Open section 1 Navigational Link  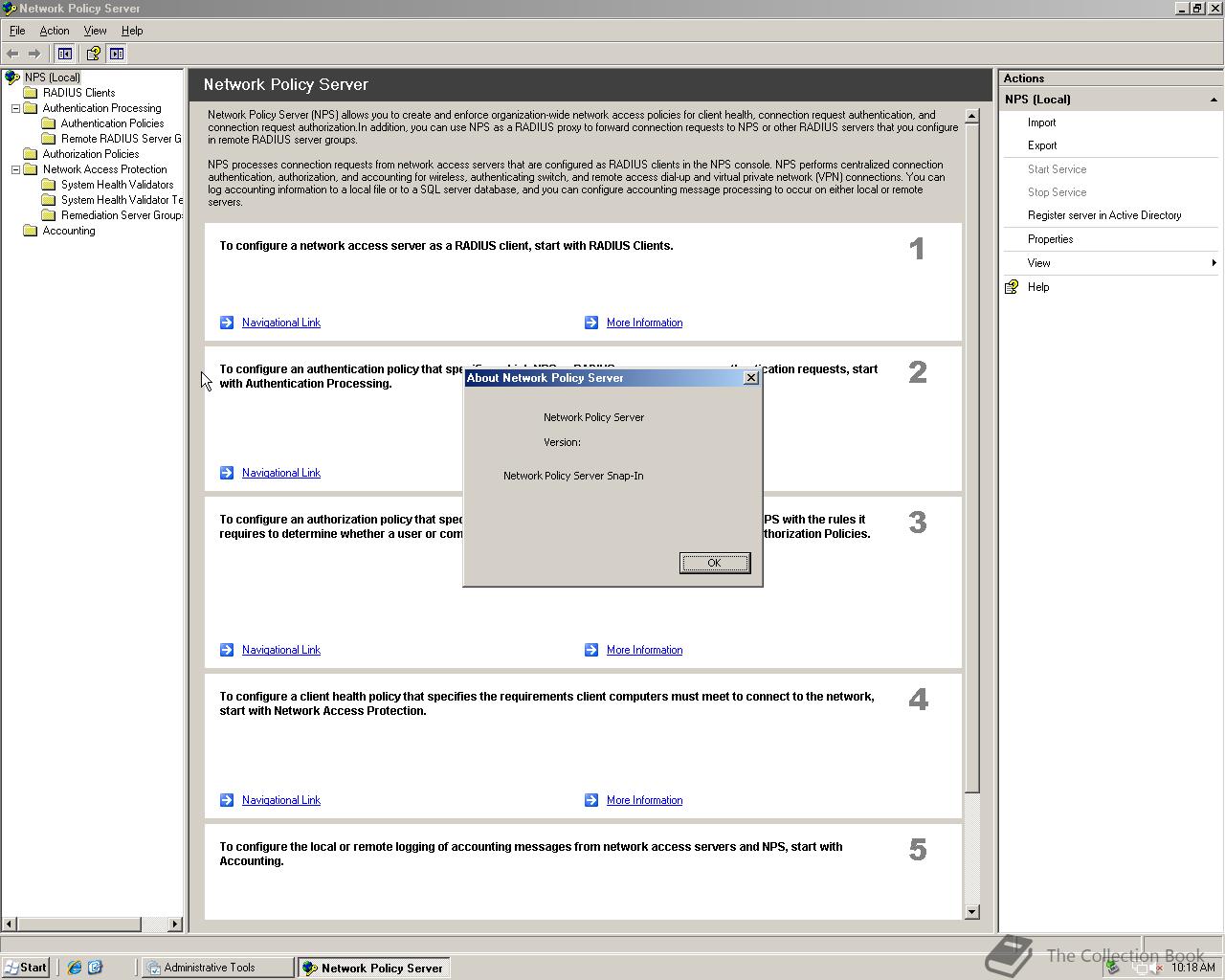click(x=281, y=323)
